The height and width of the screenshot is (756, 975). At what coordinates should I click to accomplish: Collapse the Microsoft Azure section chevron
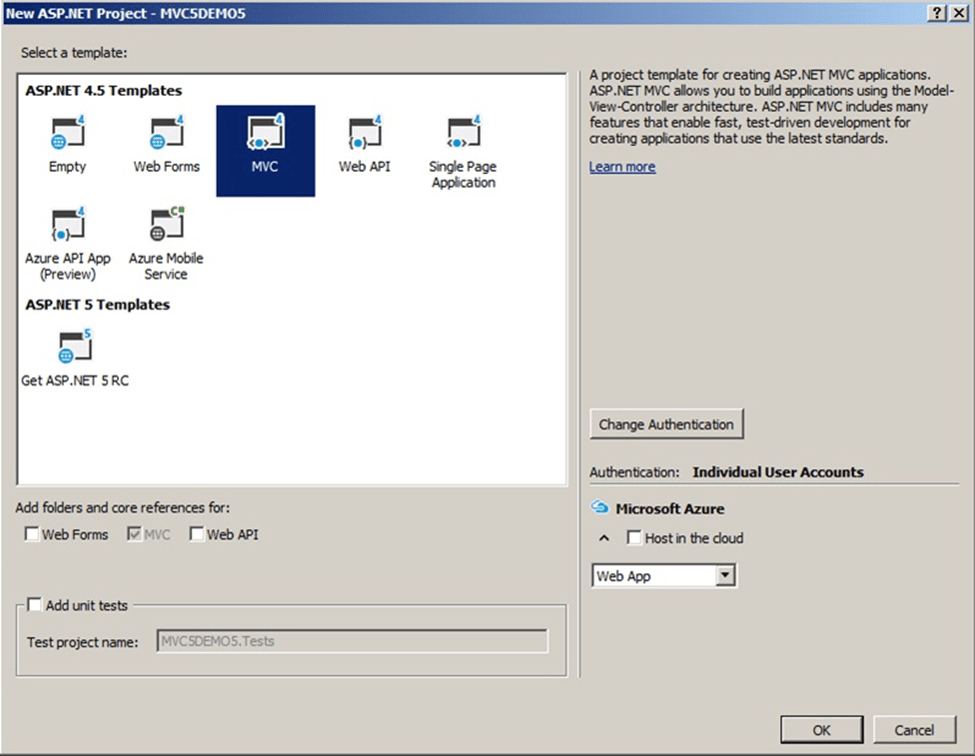(604, 538)
